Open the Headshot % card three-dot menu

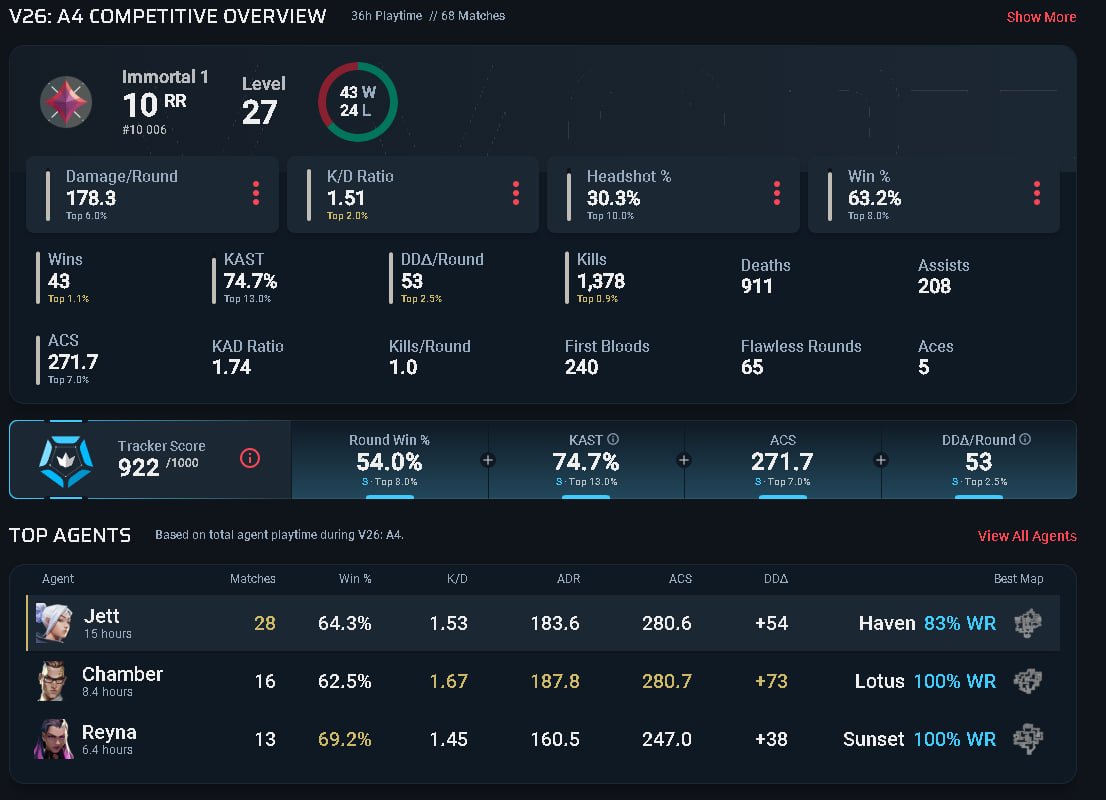click(x=777, y=193)
